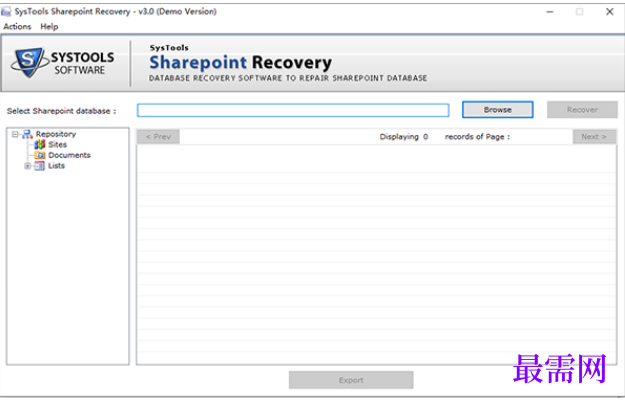Click the Browse button
This screenshot has width=625, height=400.
tap(497, 110)
